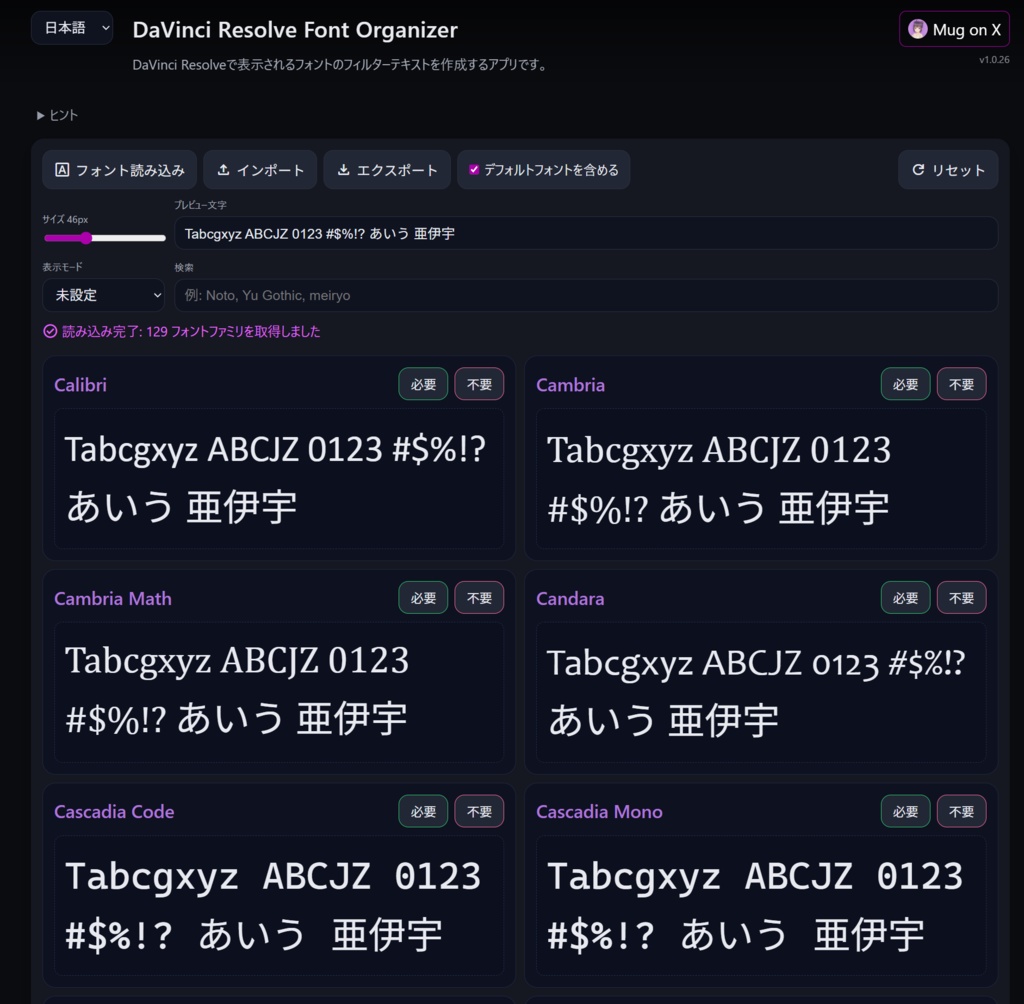Mark Cambria as 必要
Viewport: 1024px width, 1004px height.
coord(905,384)
